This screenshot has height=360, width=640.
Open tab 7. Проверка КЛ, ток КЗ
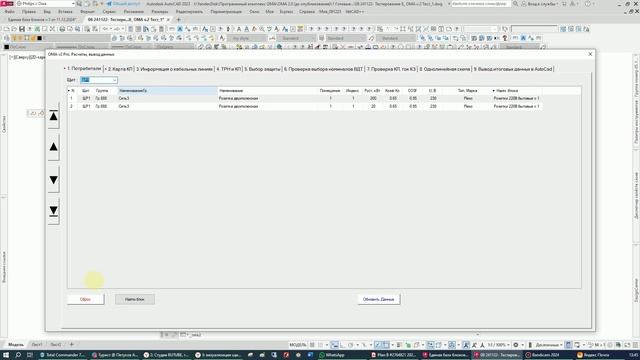[391, 69]
